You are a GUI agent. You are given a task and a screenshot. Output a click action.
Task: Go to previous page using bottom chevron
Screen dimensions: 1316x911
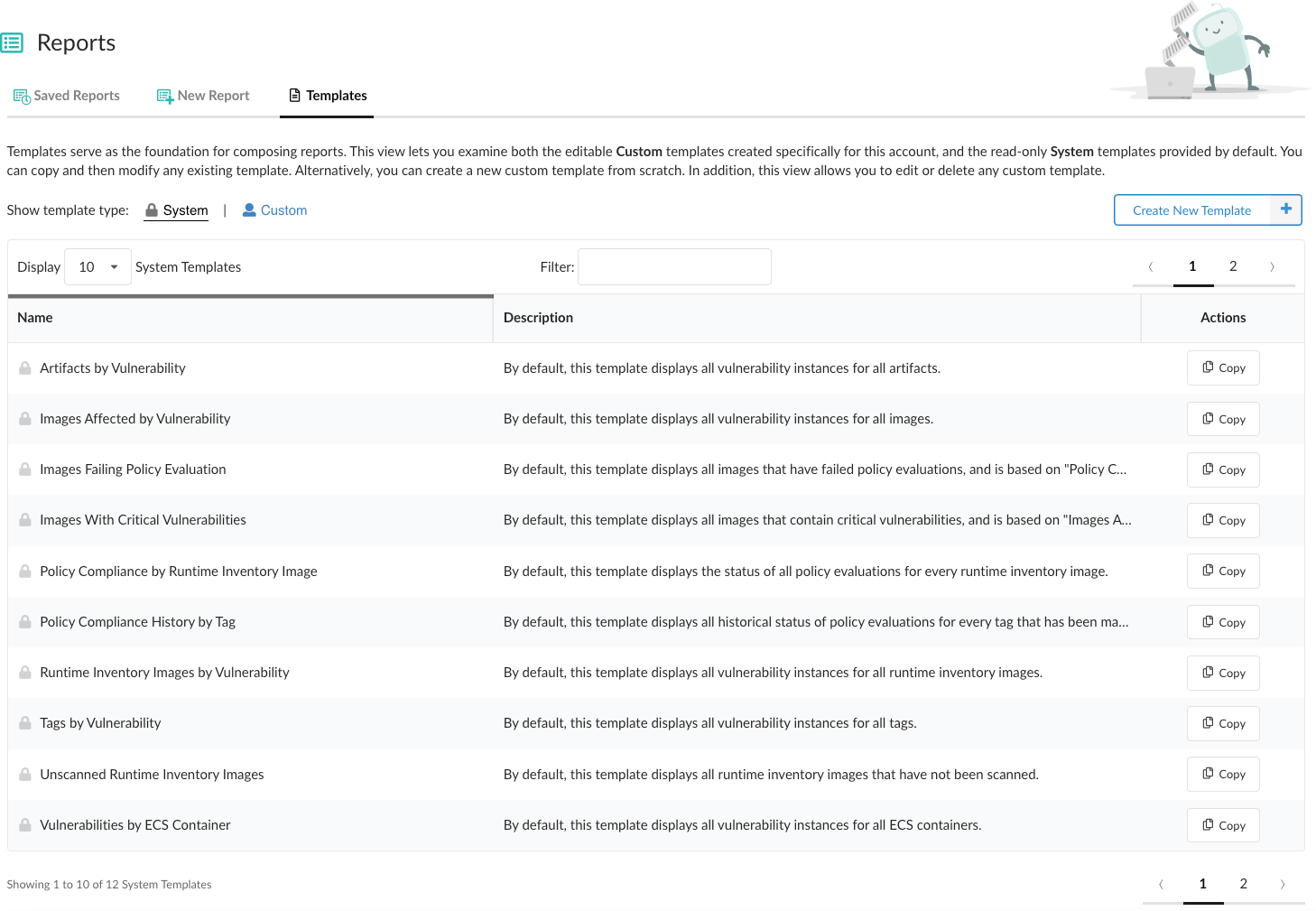pos(1161,884)
